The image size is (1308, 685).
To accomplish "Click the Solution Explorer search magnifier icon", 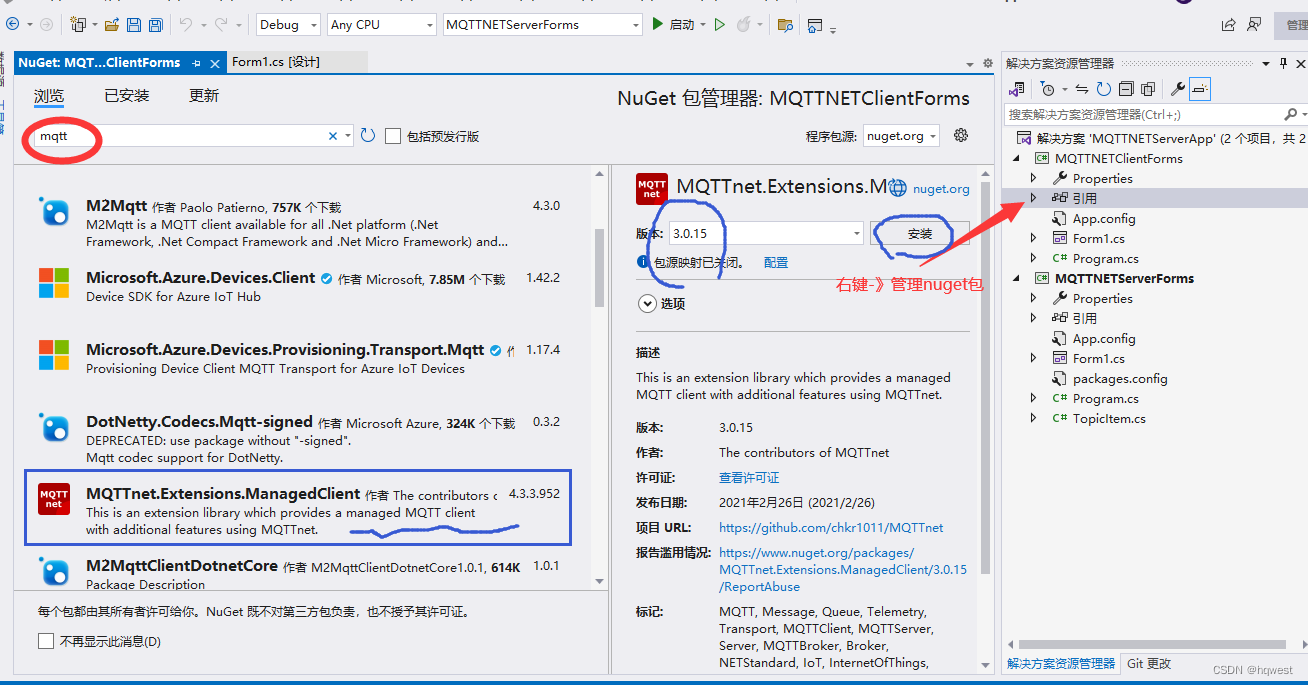I will (1290, 115).
